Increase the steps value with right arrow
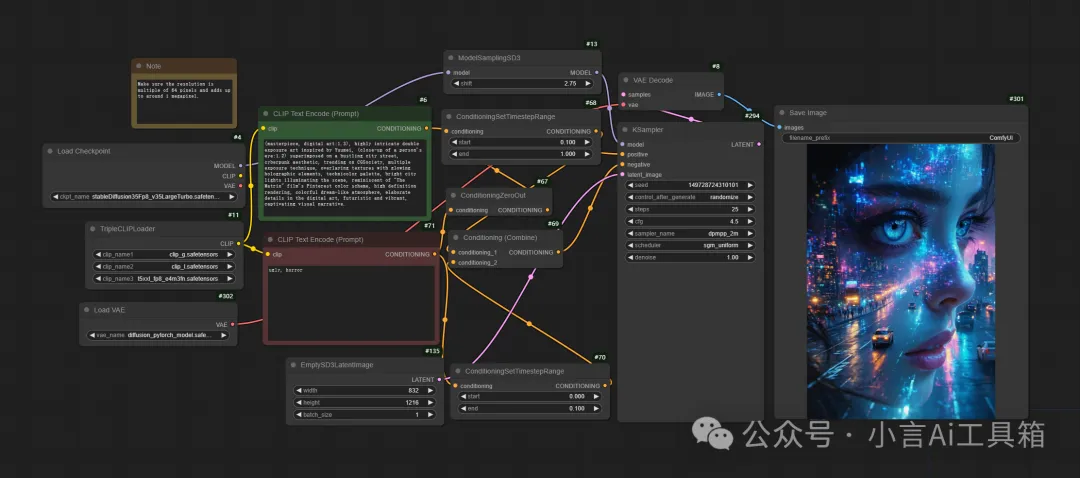 (748, 209)
